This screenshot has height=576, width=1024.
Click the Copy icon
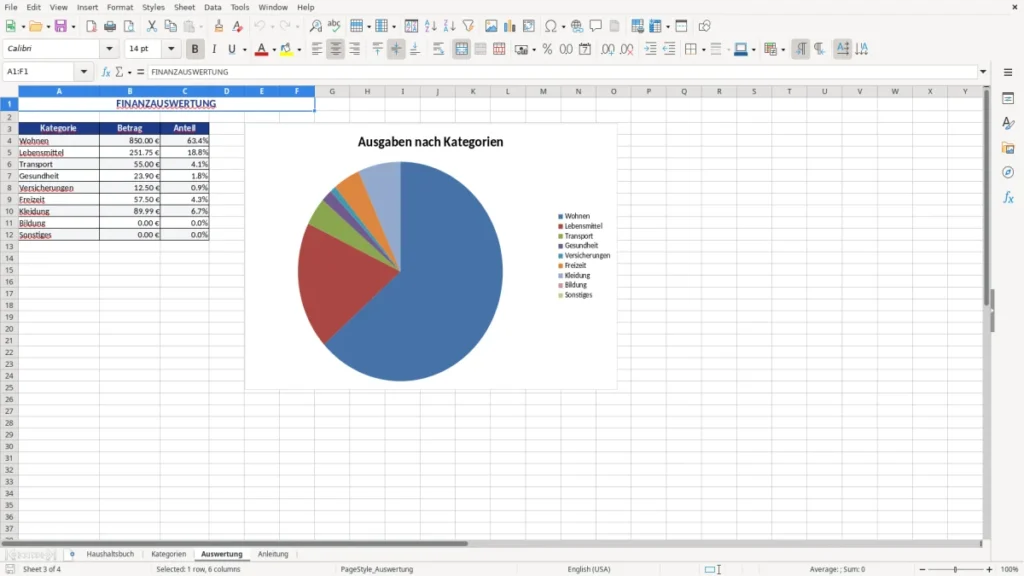(170, 26)
